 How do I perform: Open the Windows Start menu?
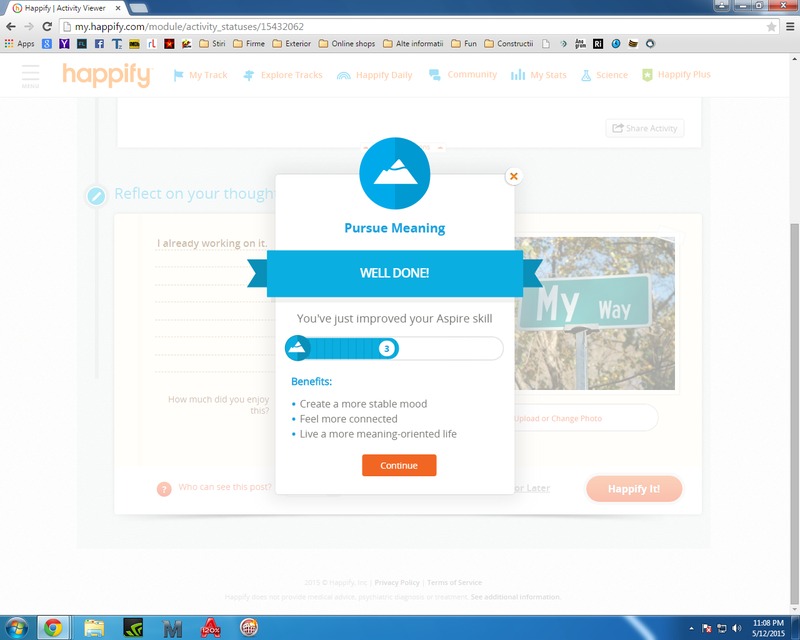pyautogui.click(x=16, y=628)
